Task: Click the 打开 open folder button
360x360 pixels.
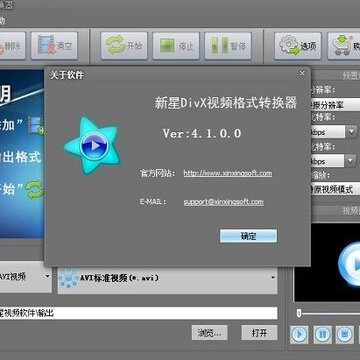Action: point(259,333)
